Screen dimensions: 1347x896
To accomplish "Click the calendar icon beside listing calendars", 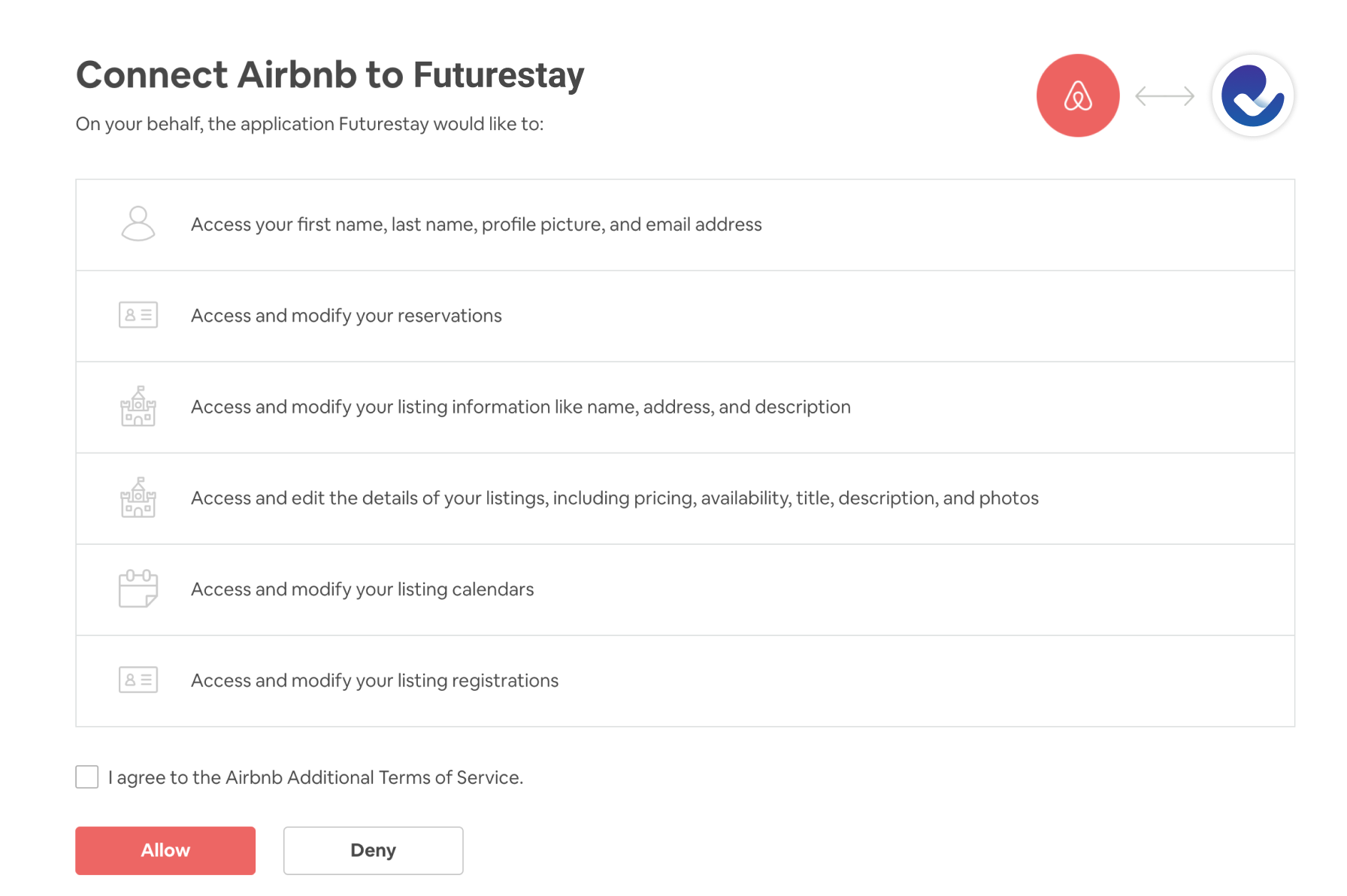I will coord(138,589).
